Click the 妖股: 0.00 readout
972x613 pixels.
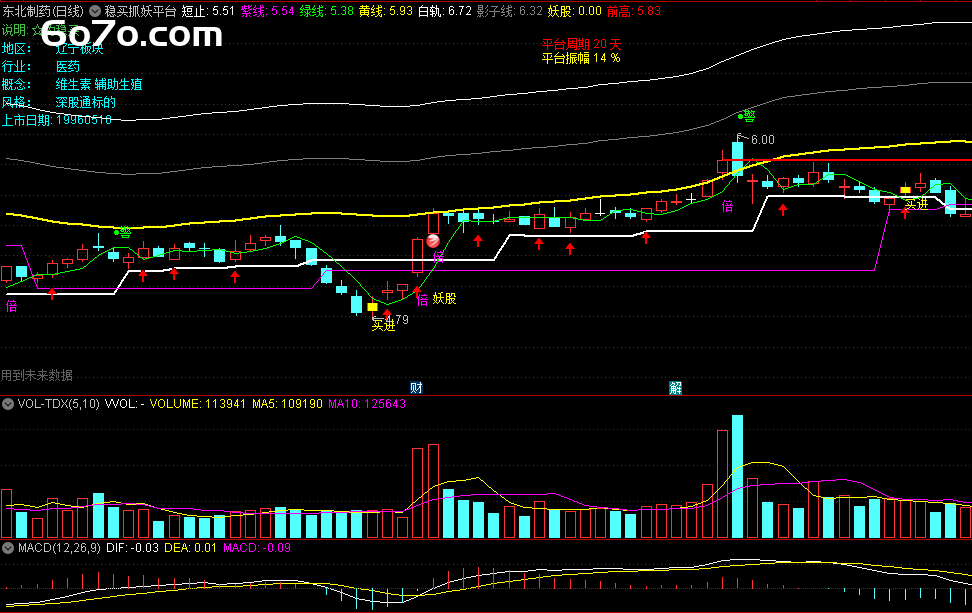575,11
